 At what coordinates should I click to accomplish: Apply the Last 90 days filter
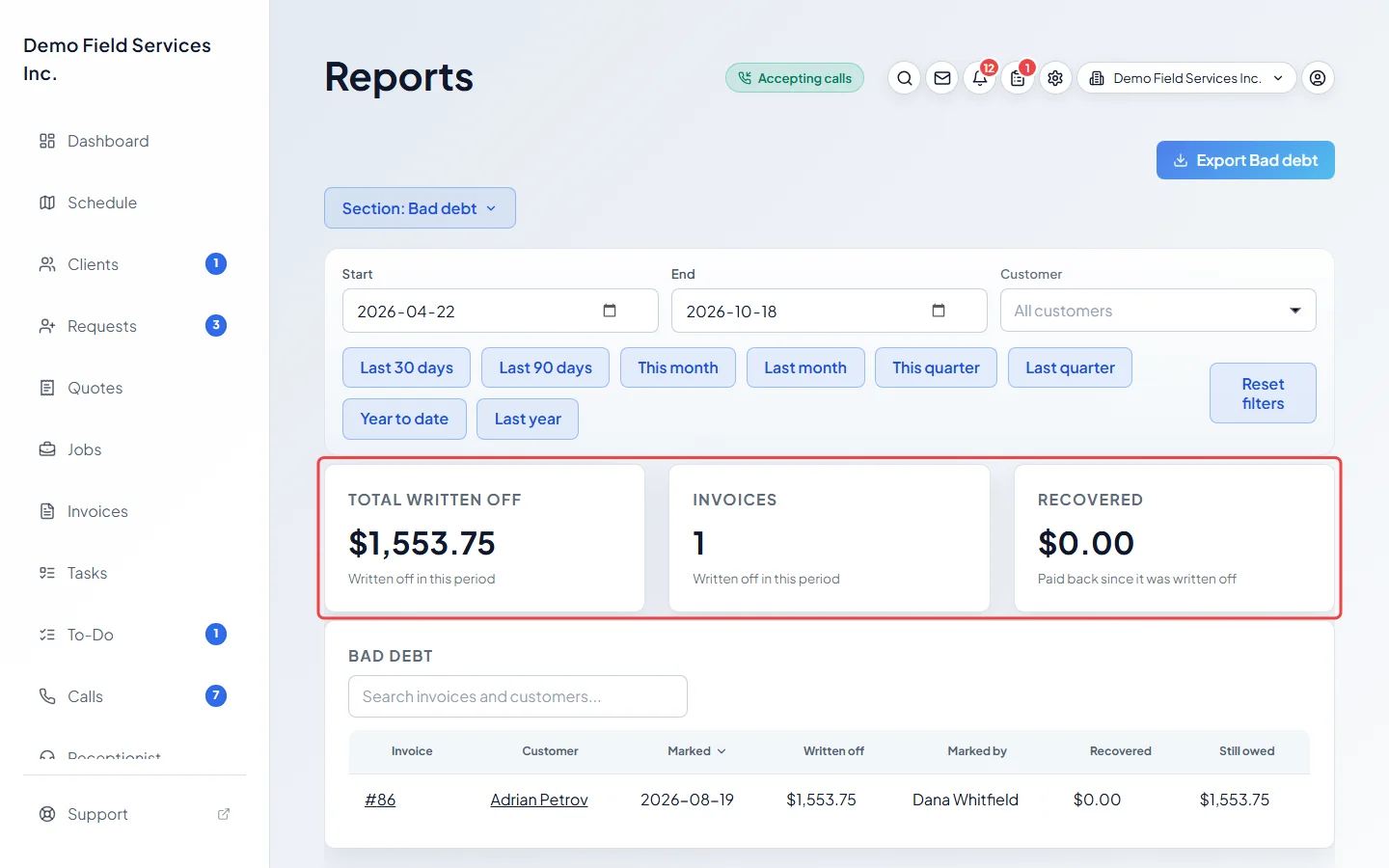(545, 367)
